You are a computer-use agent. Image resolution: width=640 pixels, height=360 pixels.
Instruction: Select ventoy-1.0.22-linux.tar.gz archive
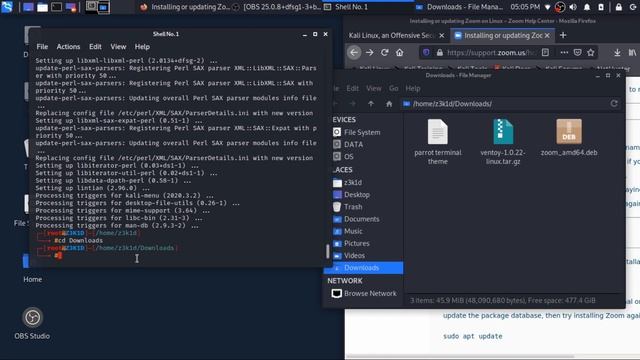[503, 142]
